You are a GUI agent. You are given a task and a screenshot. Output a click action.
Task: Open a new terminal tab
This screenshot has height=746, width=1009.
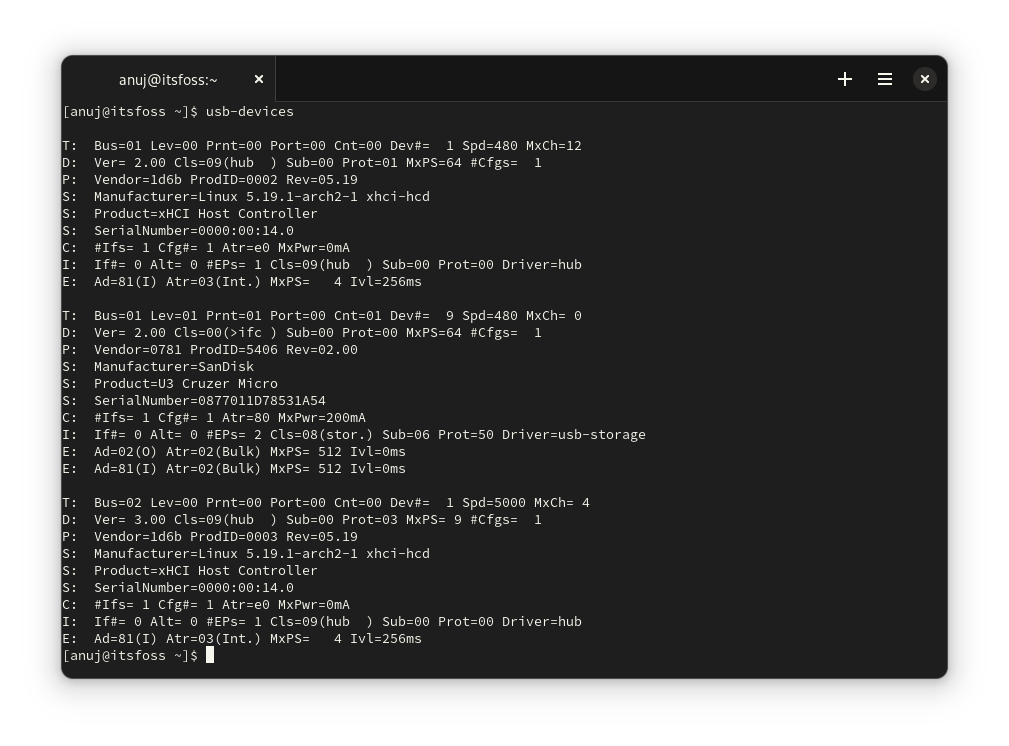845,79
